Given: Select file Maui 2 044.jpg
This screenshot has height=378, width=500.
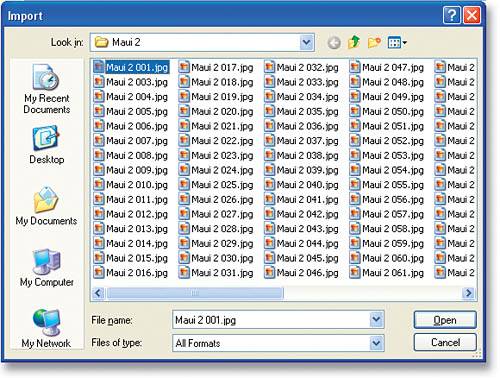Looking at the screenshot, I should pos(301,243).
